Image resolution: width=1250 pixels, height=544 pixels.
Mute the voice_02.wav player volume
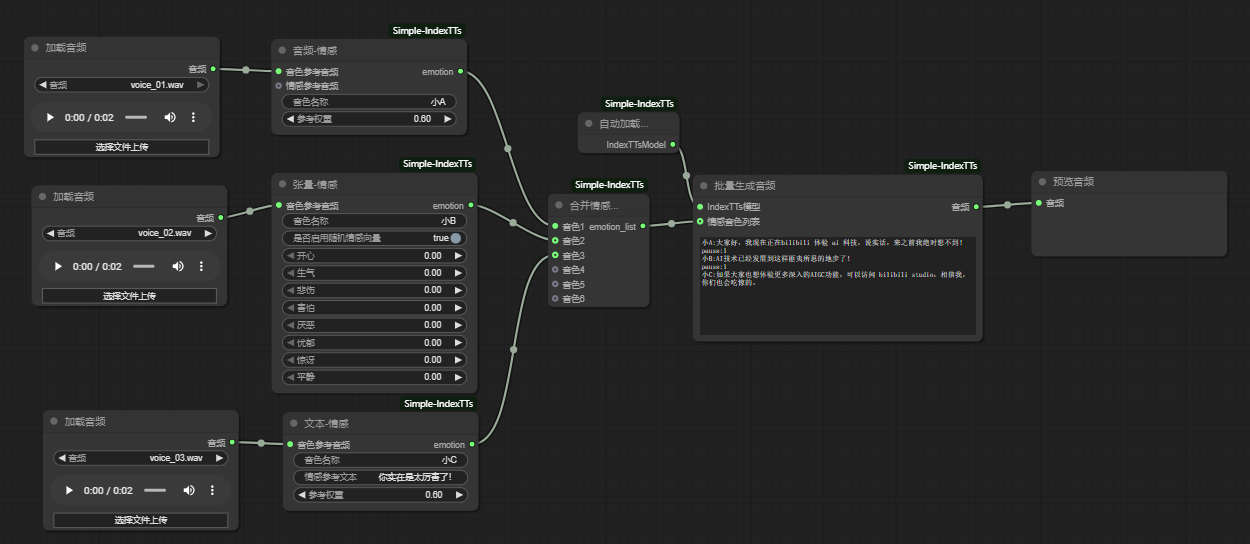[178, 267]
